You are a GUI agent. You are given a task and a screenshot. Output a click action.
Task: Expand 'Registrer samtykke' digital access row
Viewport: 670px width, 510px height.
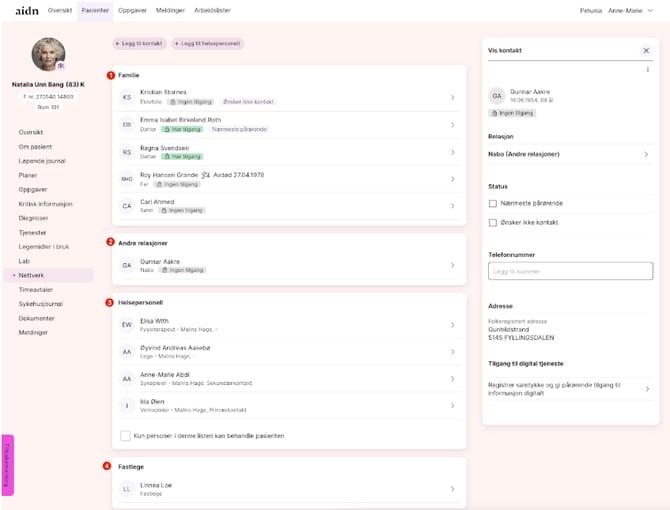click(x=645, y=388)
